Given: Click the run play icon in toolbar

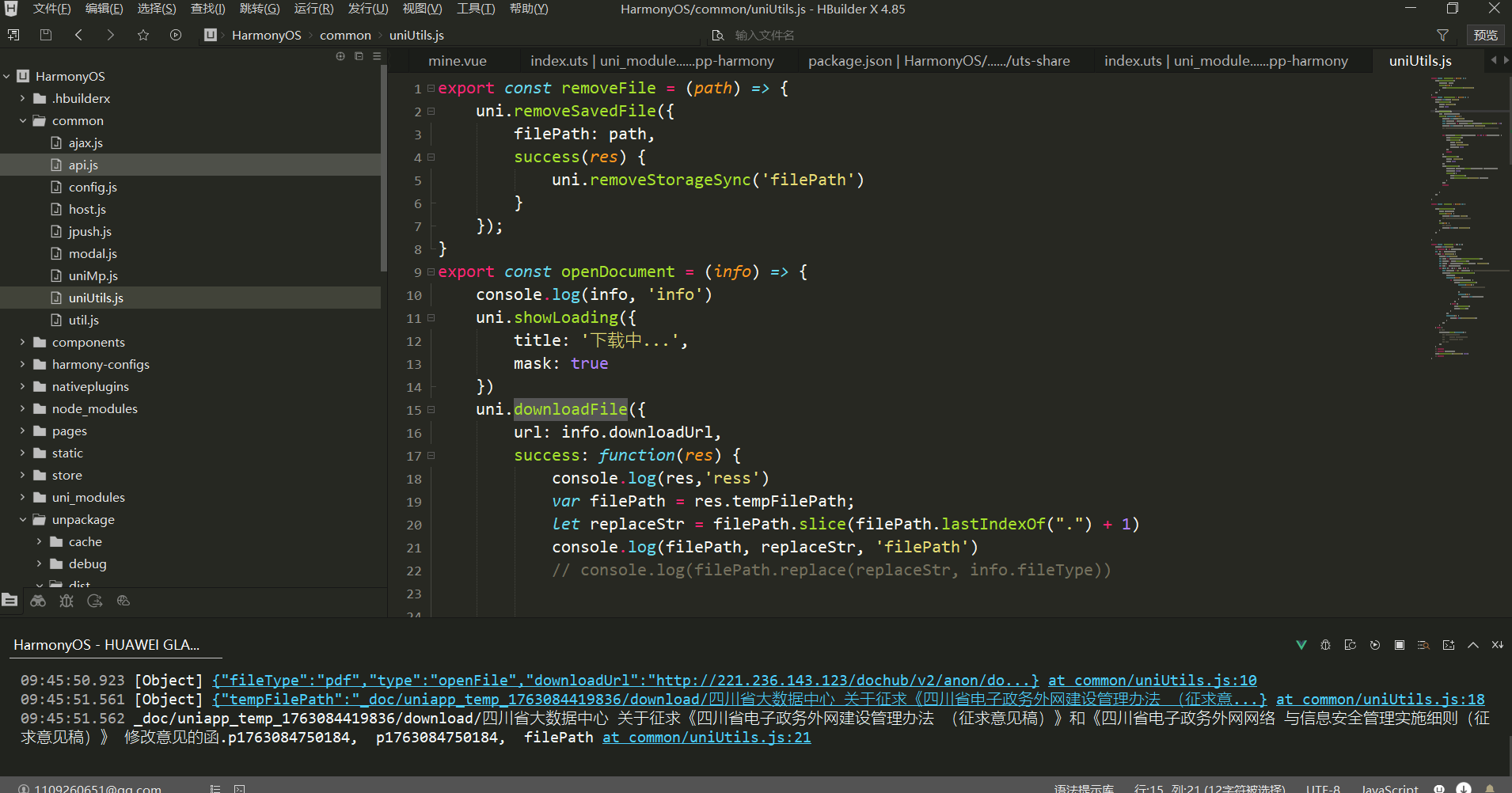Looking at the screenshot, I should coord(176,35).
